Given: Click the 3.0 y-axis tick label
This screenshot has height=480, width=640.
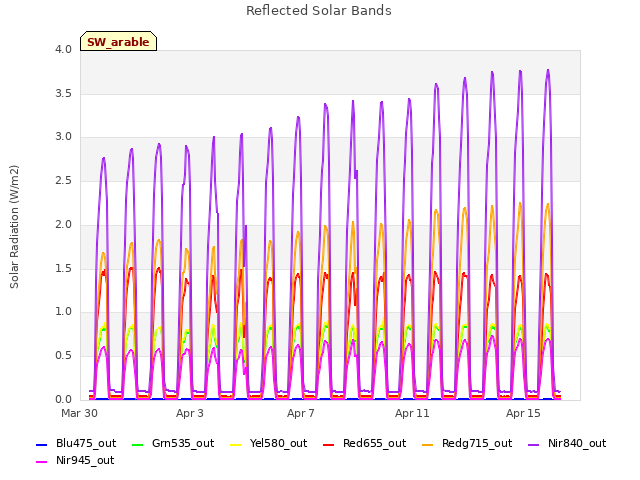Looking at the screenshot, I should (63, 137).
